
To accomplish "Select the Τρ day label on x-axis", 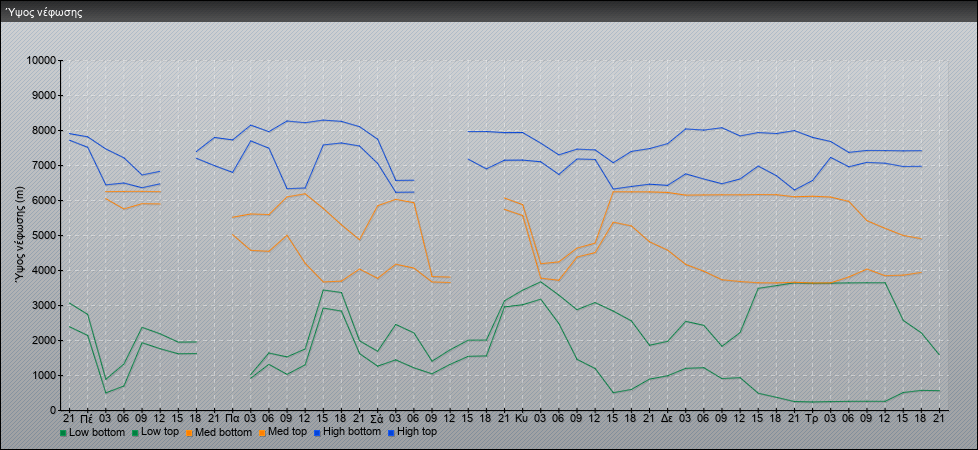I will coord(812,417).
